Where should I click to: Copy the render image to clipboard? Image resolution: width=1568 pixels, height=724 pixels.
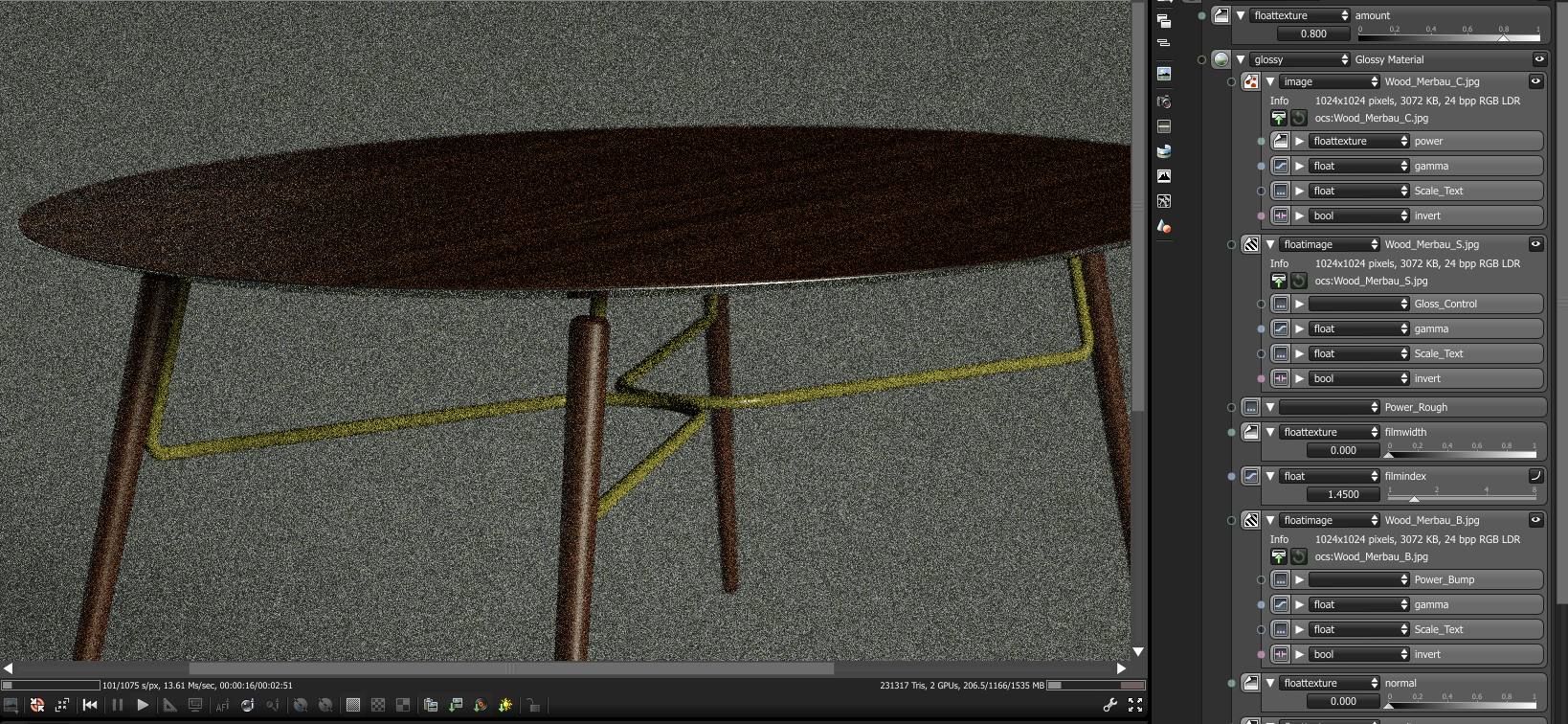pos(431,705)
